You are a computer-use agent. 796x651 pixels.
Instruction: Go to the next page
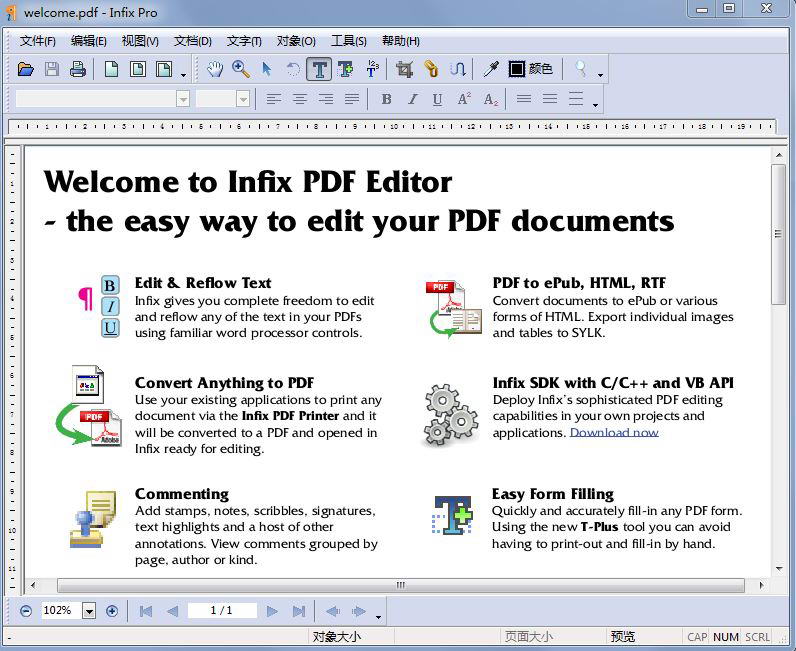point(272,611)
